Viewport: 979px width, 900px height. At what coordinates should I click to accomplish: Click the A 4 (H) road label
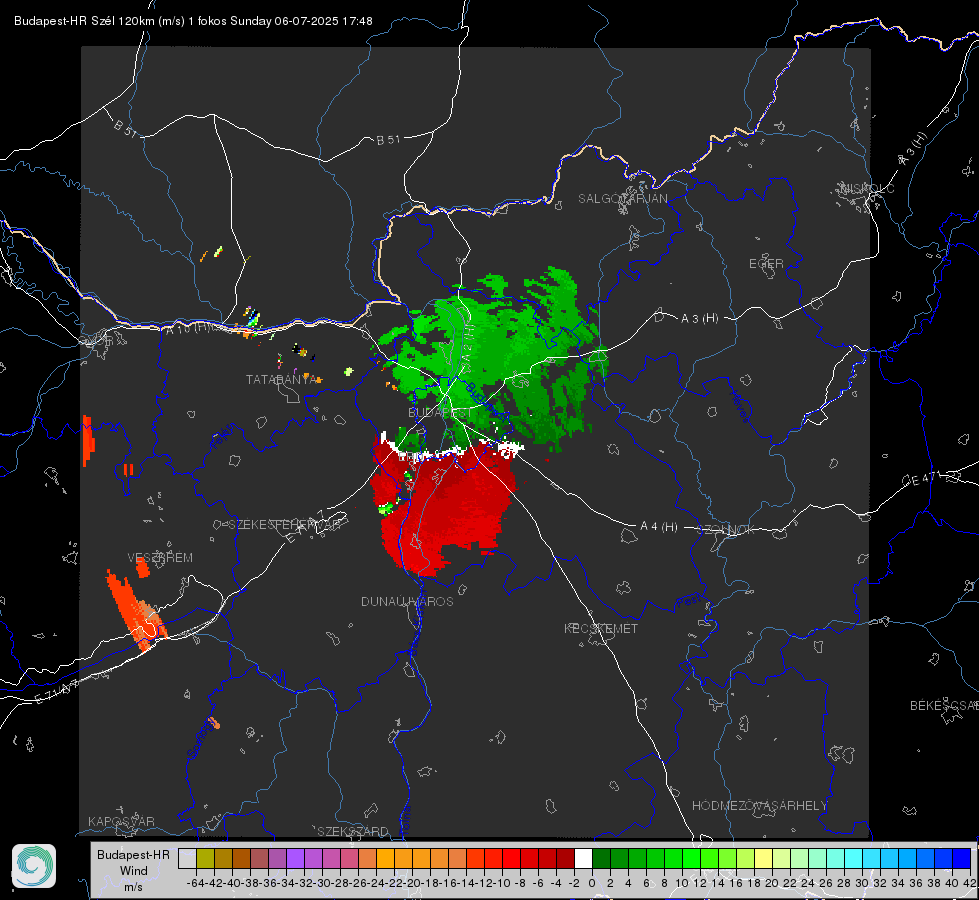pos(659,527)
